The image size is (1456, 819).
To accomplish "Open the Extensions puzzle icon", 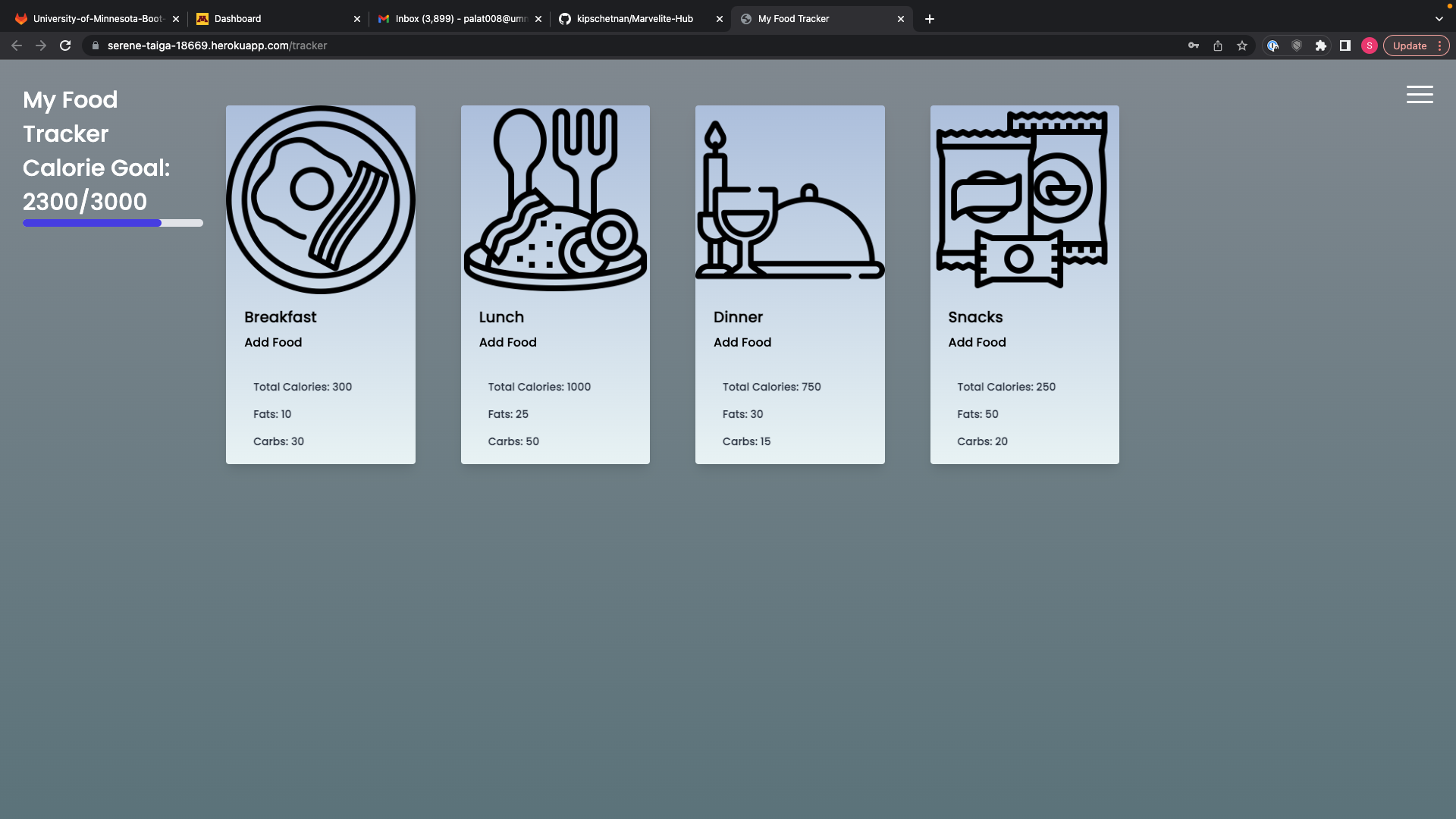I will 1321,45.
